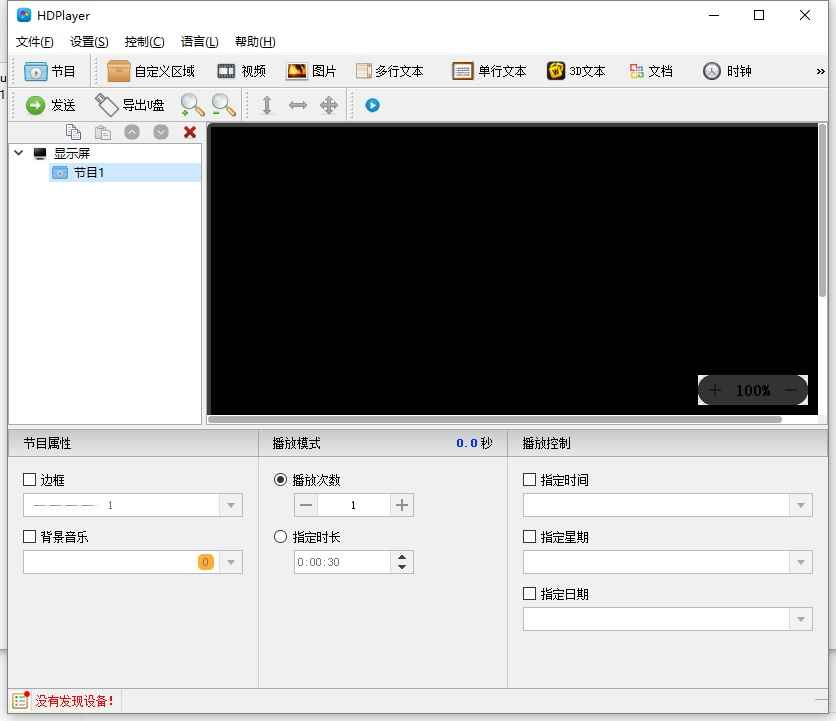
Task: Decrement the 指定时长 duration spinner
Action: click(x=402, y=567)
